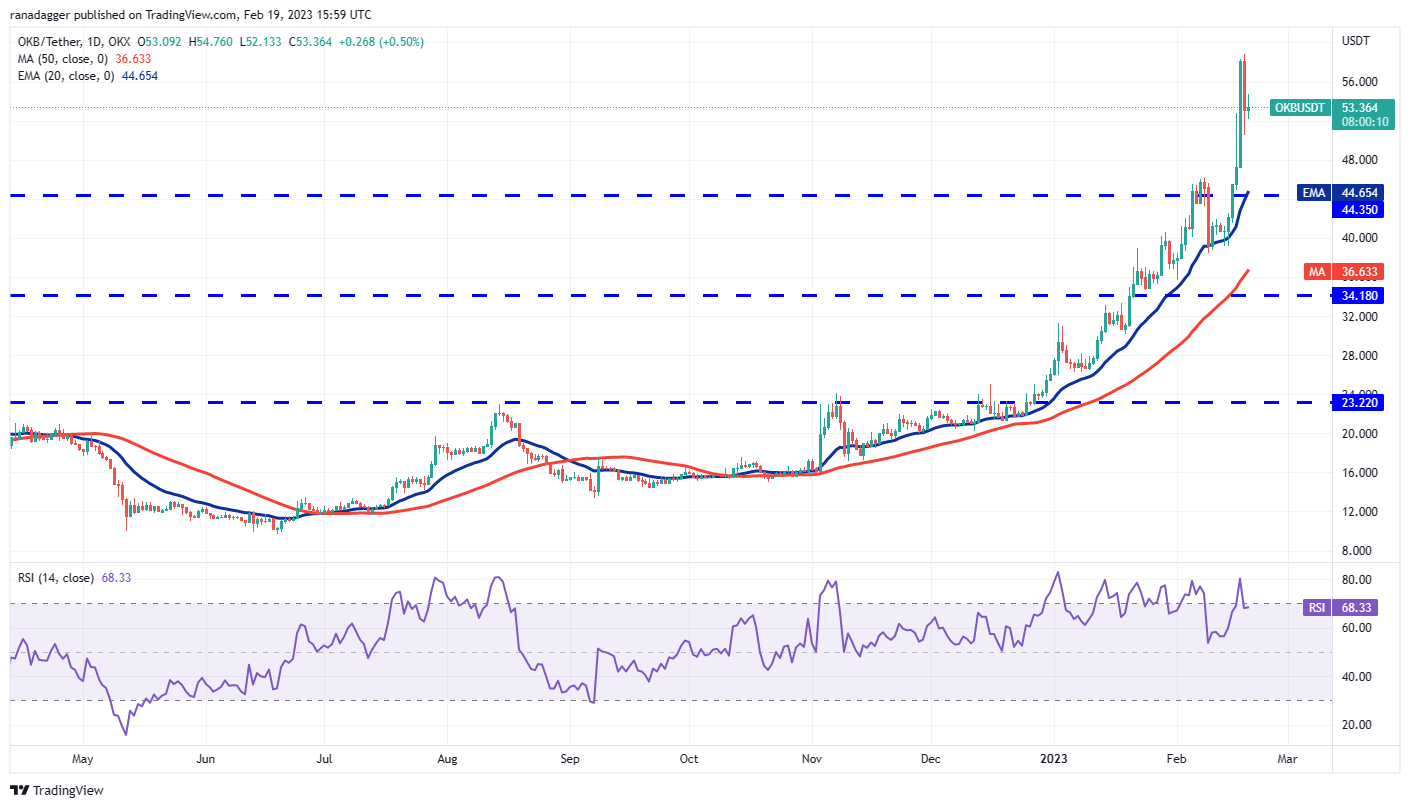Image resolution: width=1410 pixels, height=808 pixels.
Task: Click the countdown timer 08:00:10 label
Action: coord(1357,122)
